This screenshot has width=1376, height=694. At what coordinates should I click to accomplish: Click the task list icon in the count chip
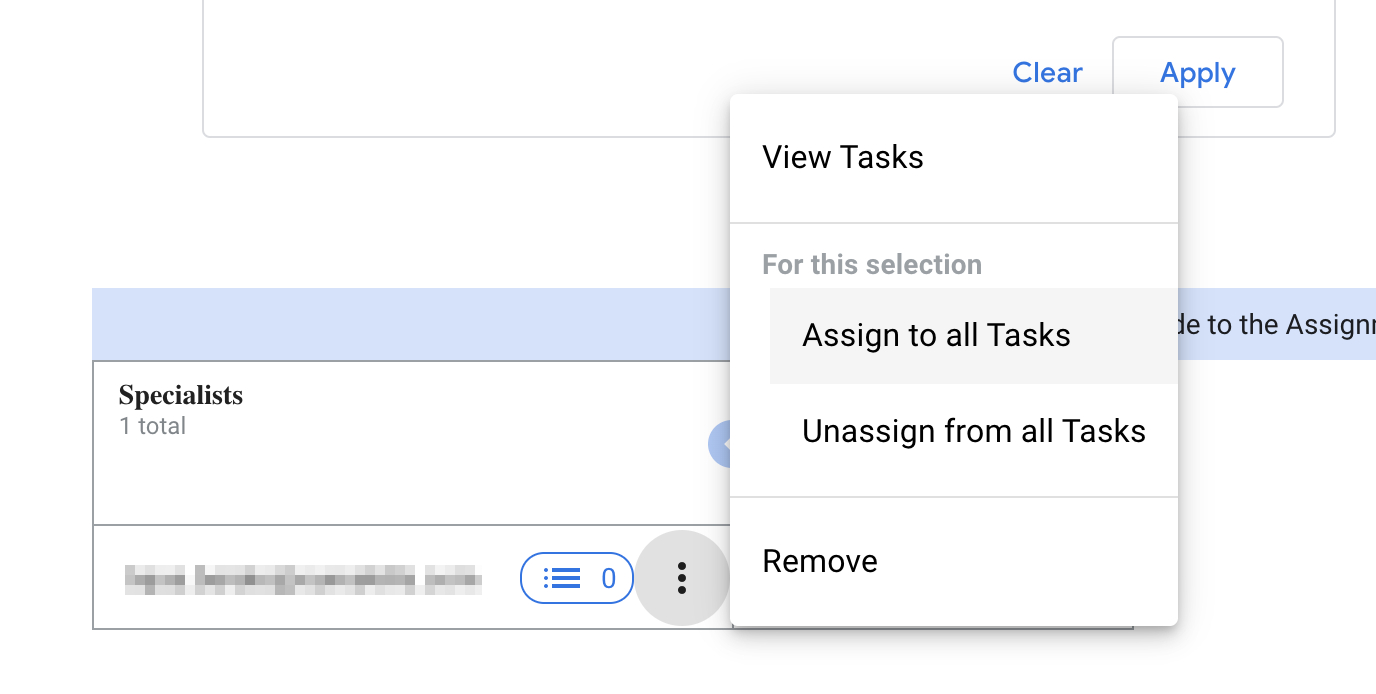(x=562, y=578)
